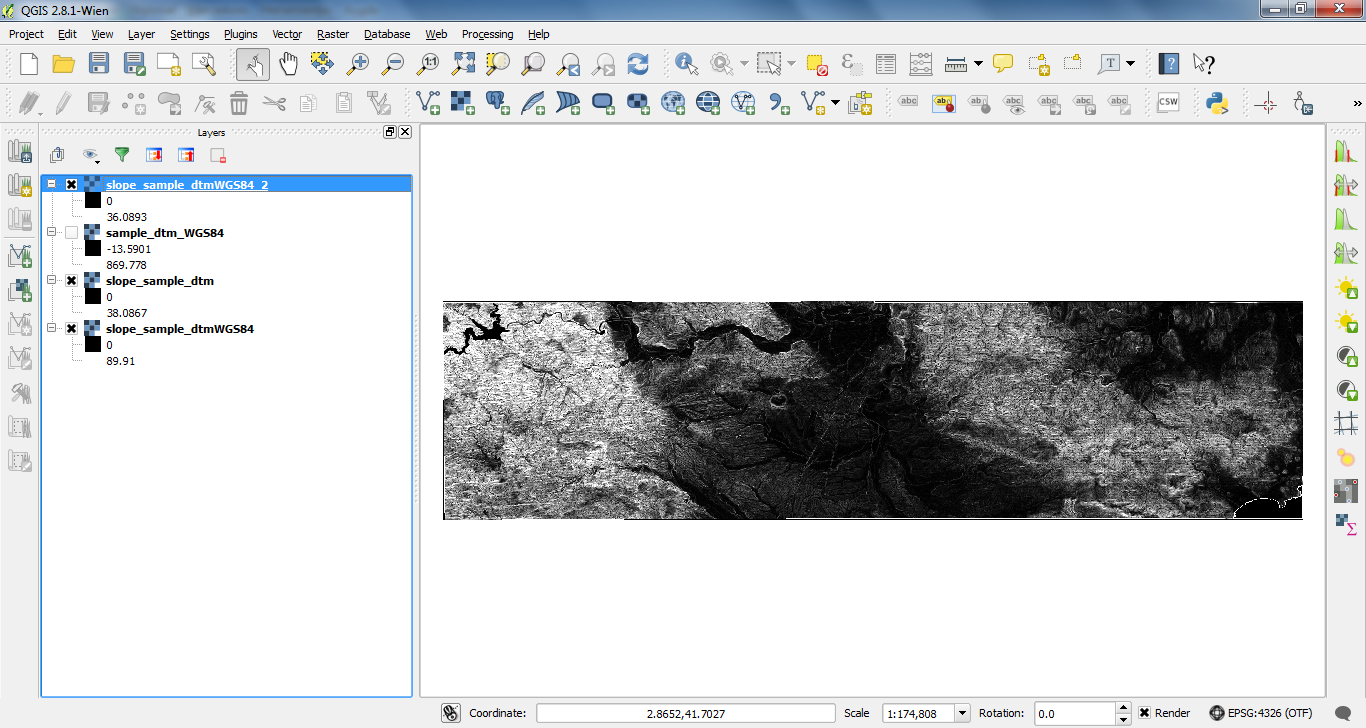Select the value 36.0893 in legend

click(126, 217)
